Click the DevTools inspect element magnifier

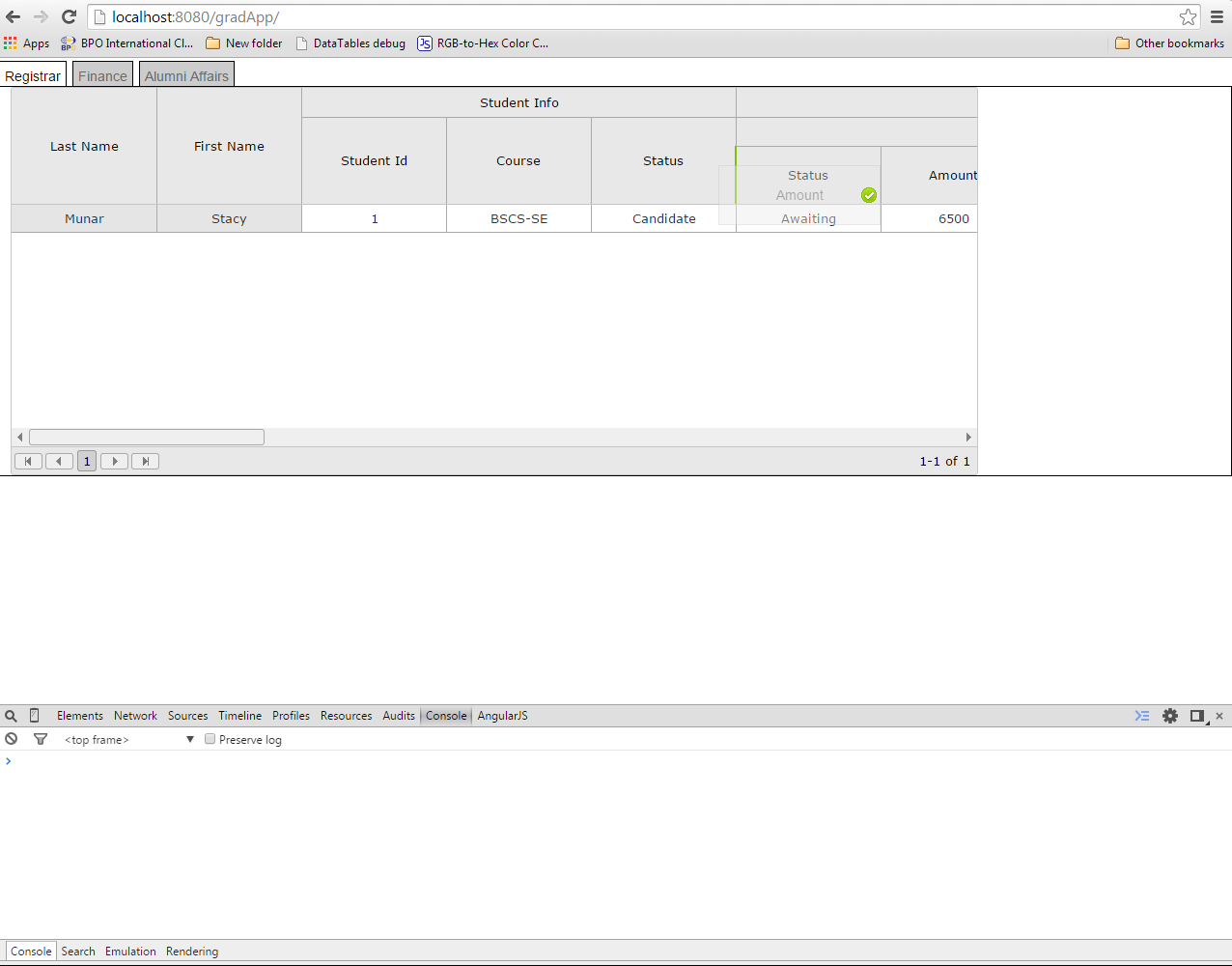(11, 716)
